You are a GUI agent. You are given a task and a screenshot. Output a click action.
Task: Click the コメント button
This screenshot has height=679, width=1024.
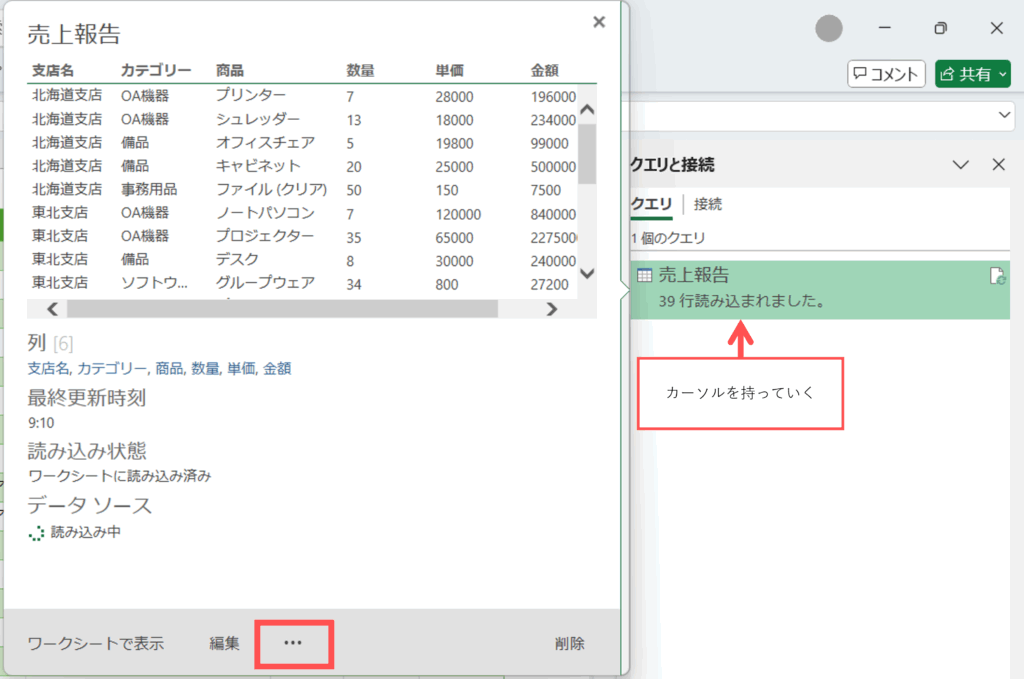885,74
